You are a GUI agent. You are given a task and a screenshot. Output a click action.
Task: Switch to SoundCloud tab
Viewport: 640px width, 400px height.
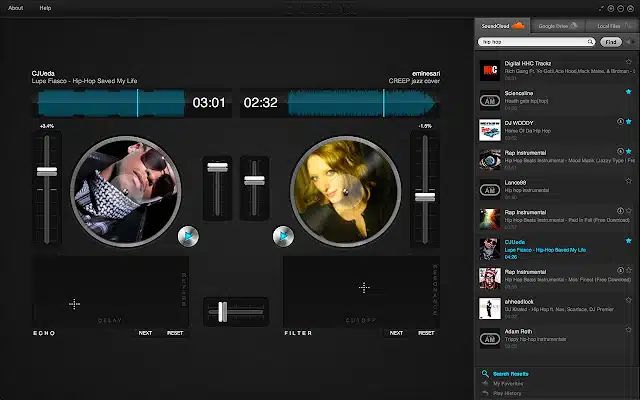click(503, 26)
